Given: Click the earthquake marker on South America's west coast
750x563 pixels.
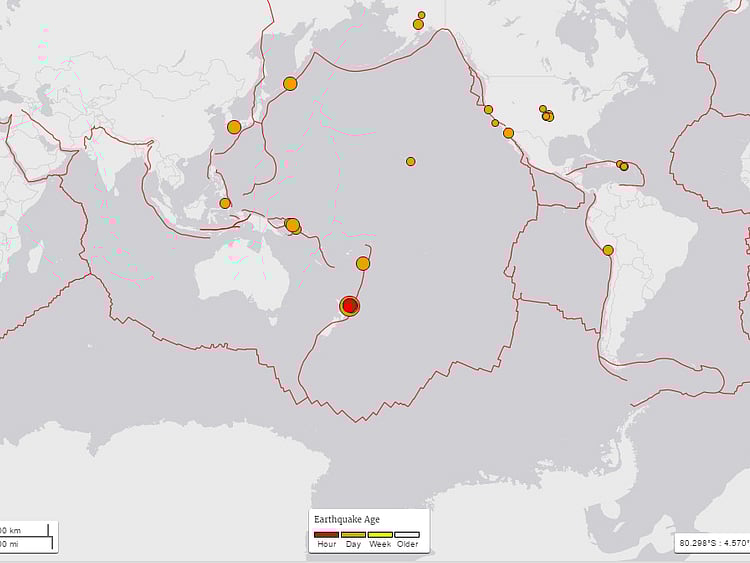Looking at the screenshot, I should tap(608, 250).
